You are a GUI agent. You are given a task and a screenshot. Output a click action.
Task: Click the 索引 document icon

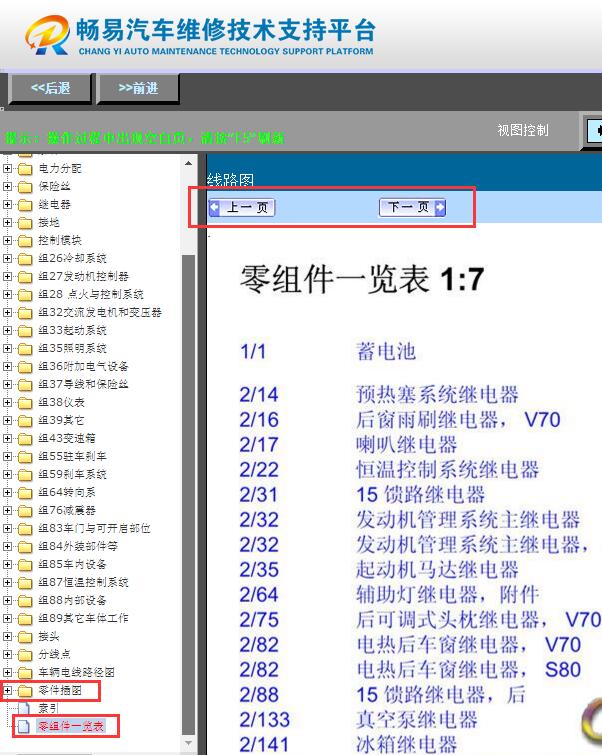(x=25, y=708)
